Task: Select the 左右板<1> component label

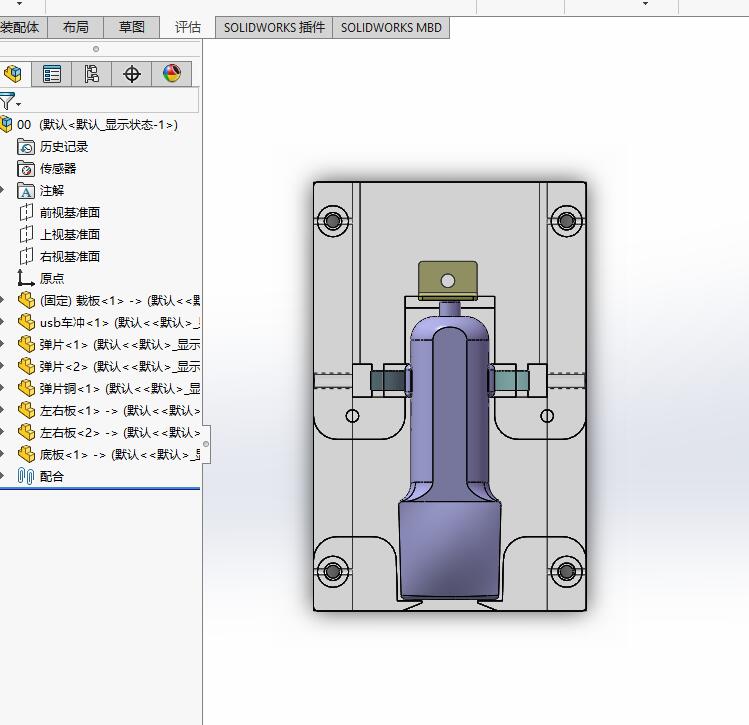Action: 119,410
